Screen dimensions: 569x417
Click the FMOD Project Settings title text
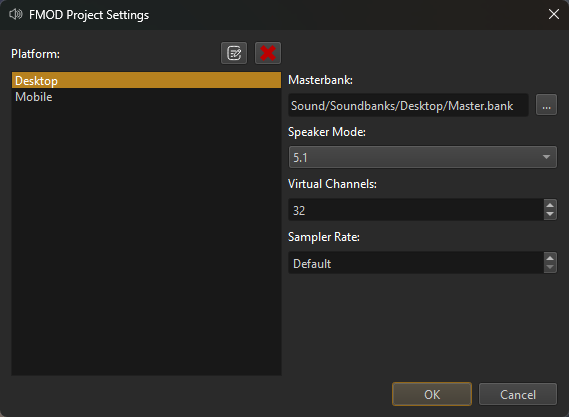(89, 15)
